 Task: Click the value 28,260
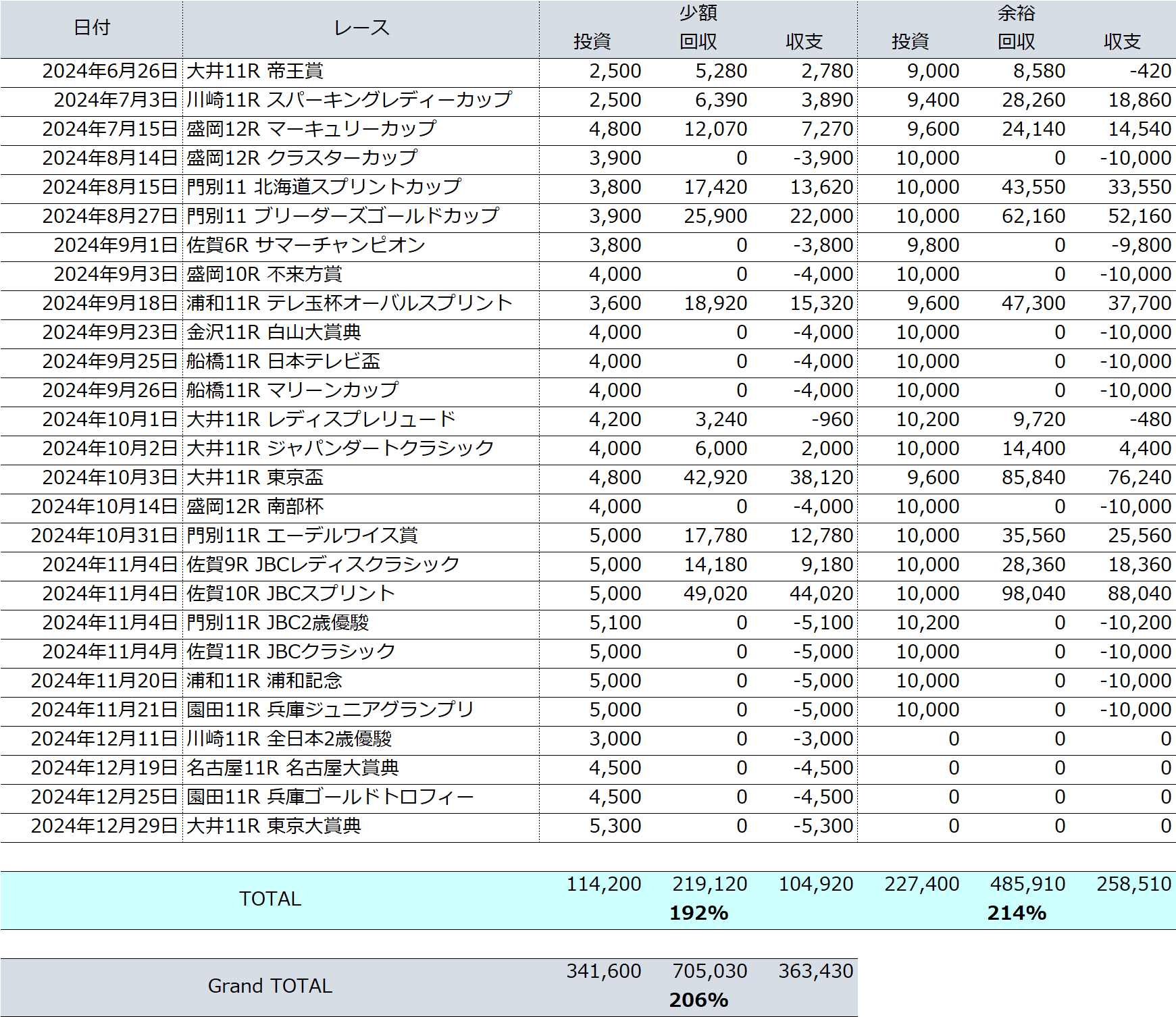(x=1033, y=100)
